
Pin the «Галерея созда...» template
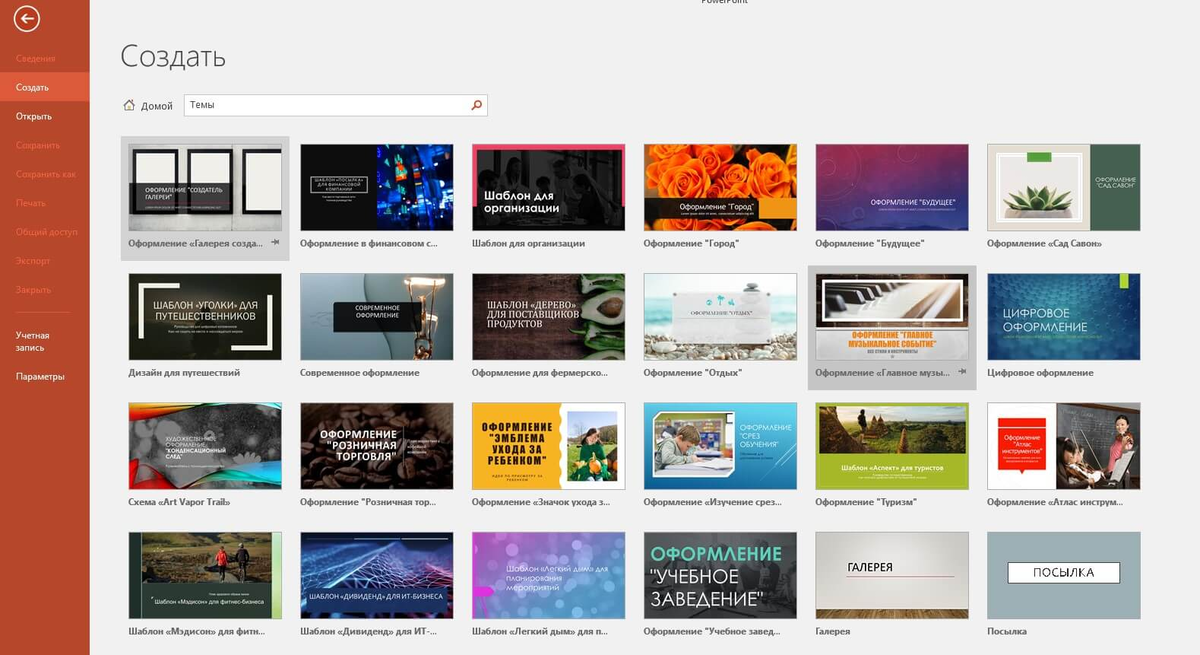click(x=275, y=243)
